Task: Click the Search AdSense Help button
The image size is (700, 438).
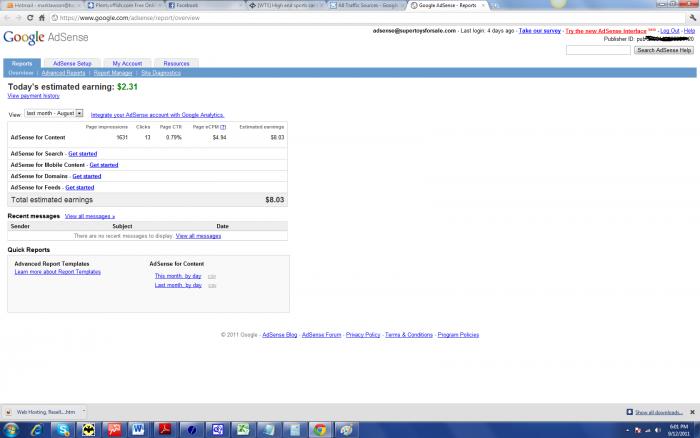Action: coord(664,50)
